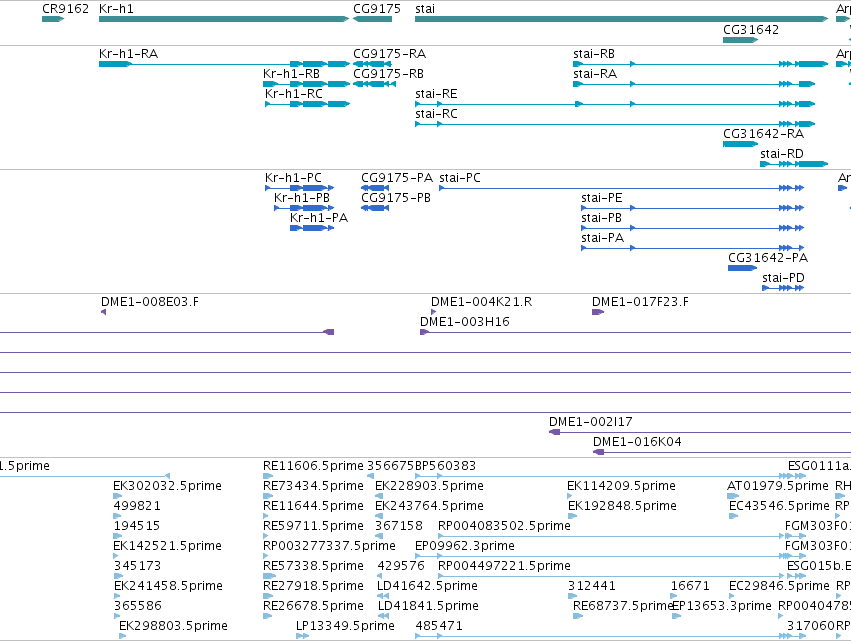Select the stai-RD transcript
Viewport: 851px width, 641px height.
[x=794, y=164]
